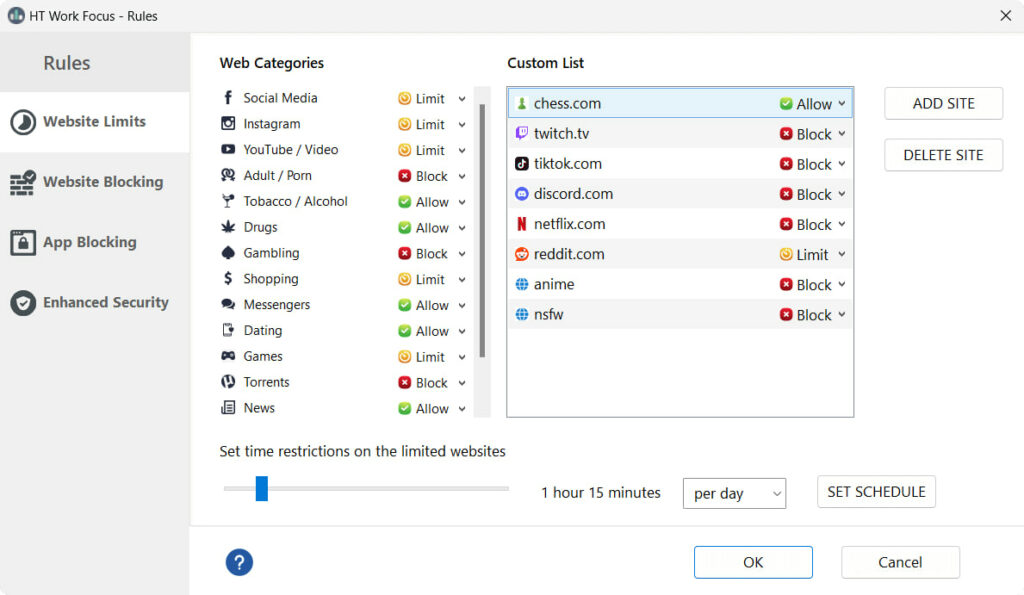This screenshot has width=1024, height=595.
Task: Click the Social Media Facebook icon
Action: click(228, 98)
